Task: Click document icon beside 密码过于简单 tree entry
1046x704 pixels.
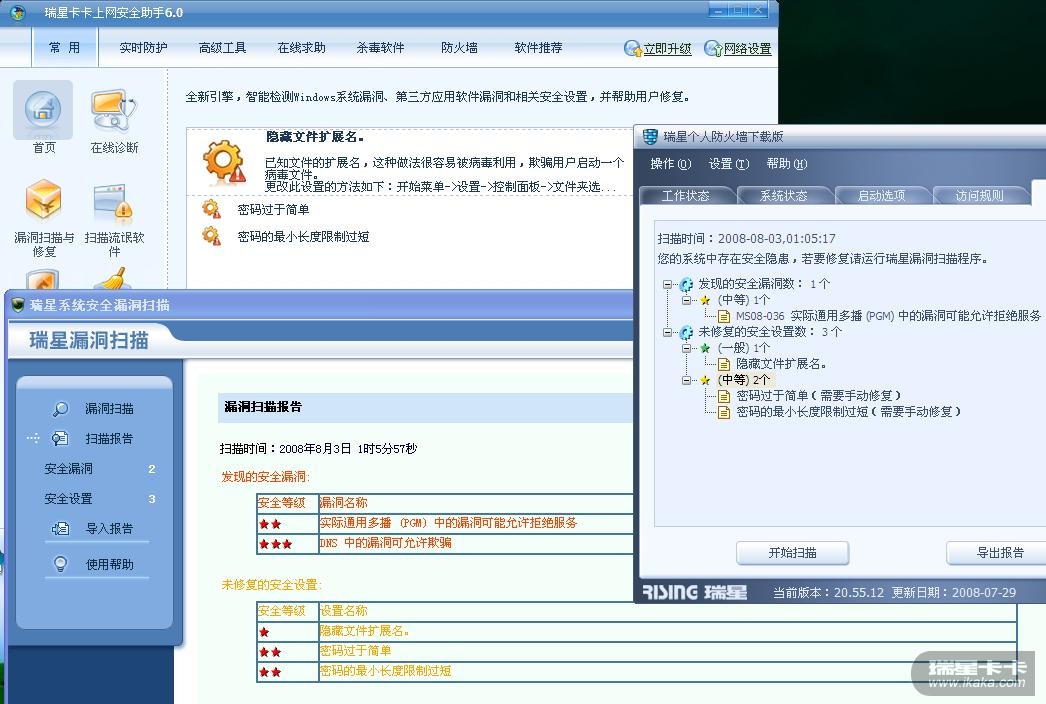Action: click(x=724, y=396)
